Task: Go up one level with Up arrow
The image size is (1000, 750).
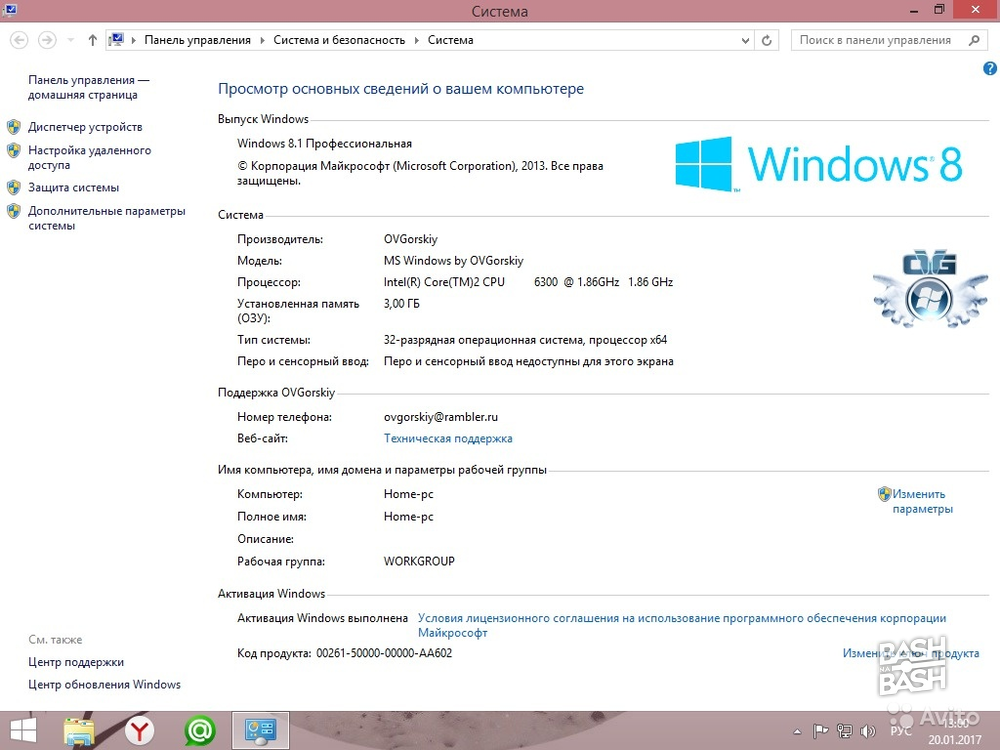Action: coord(92,40)
